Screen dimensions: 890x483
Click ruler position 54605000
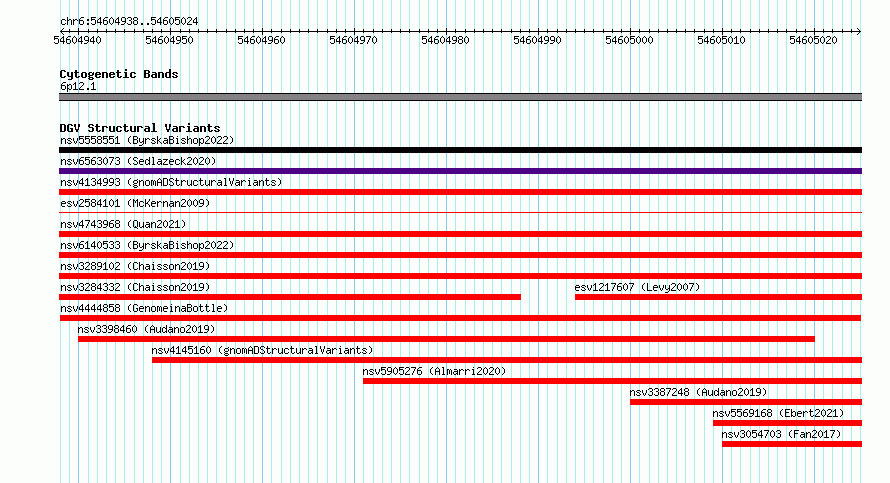click(629, 40)
